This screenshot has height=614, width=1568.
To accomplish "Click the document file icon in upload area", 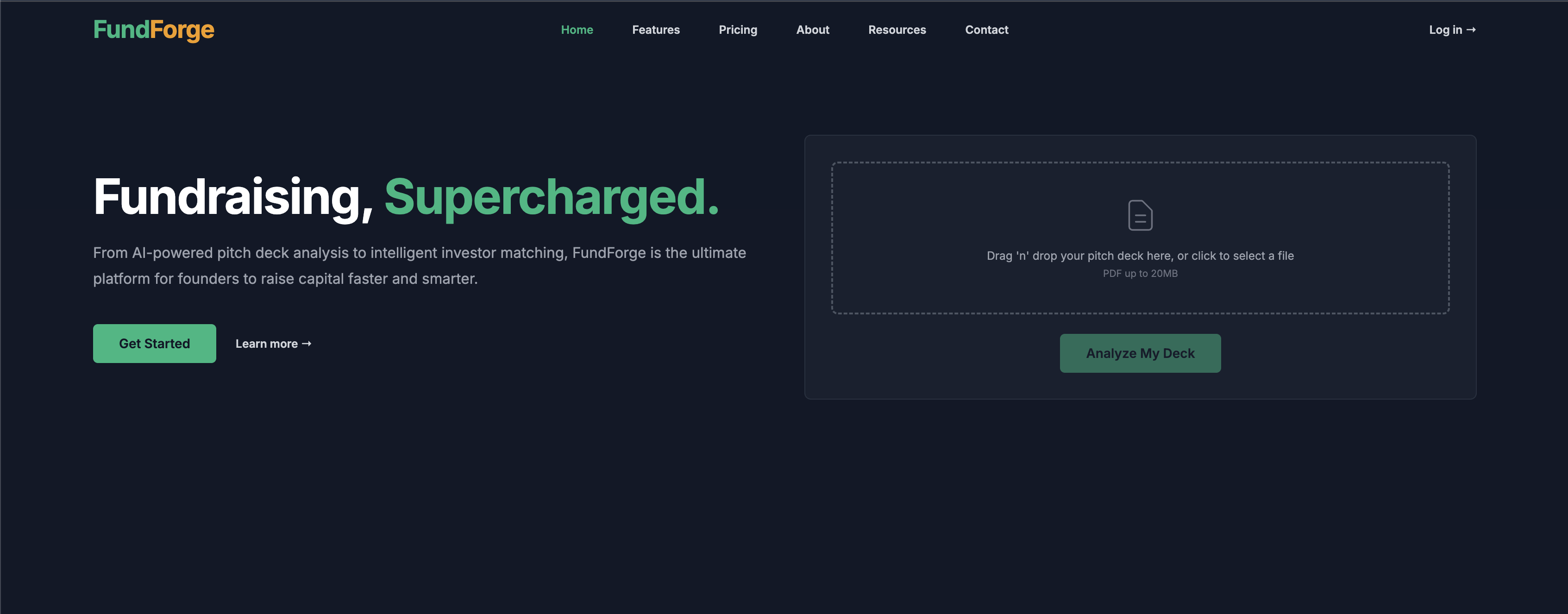I will tap(1140, 215).
